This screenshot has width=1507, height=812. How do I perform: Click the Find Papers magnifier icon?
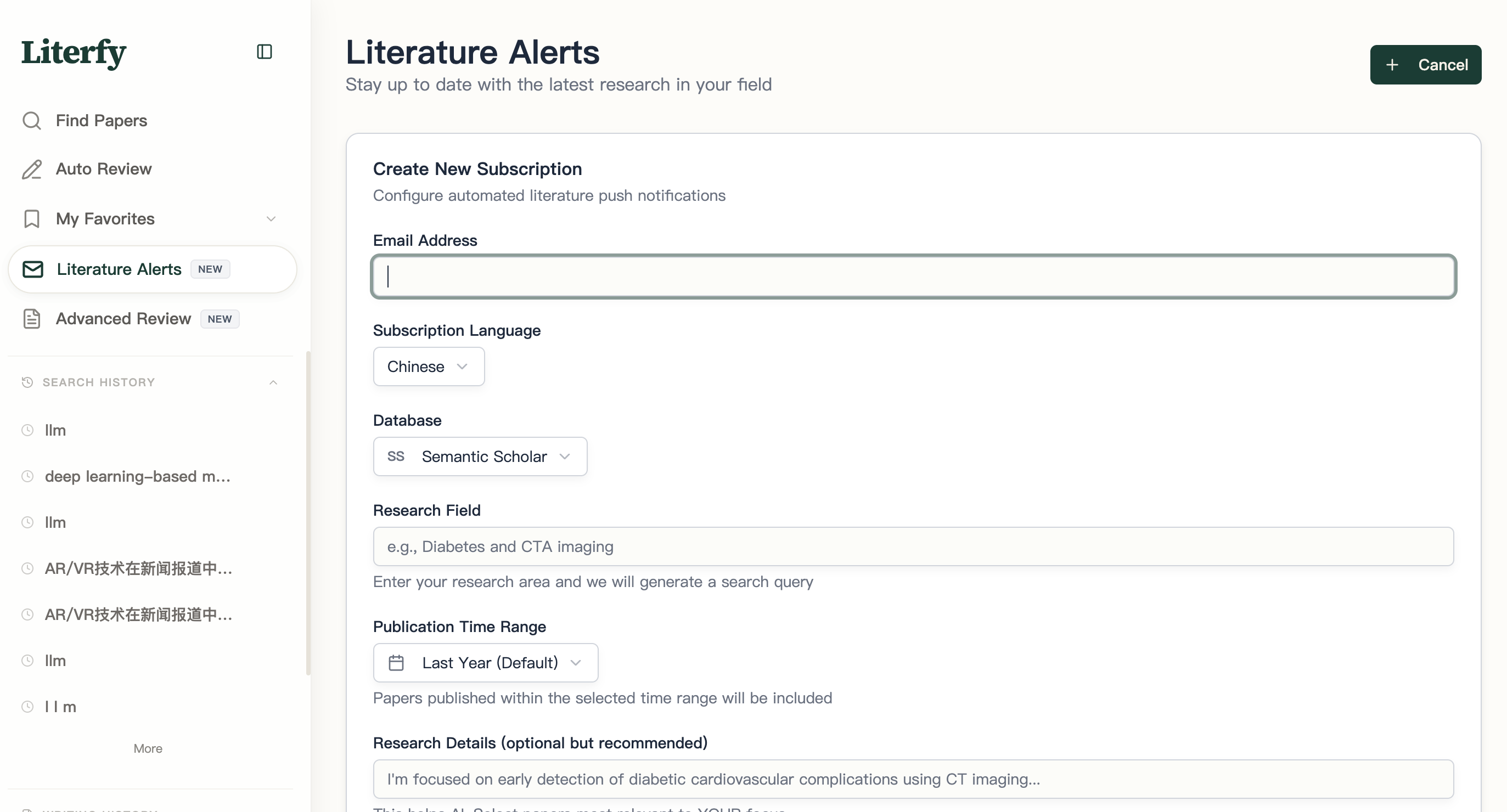coord(32,121)
